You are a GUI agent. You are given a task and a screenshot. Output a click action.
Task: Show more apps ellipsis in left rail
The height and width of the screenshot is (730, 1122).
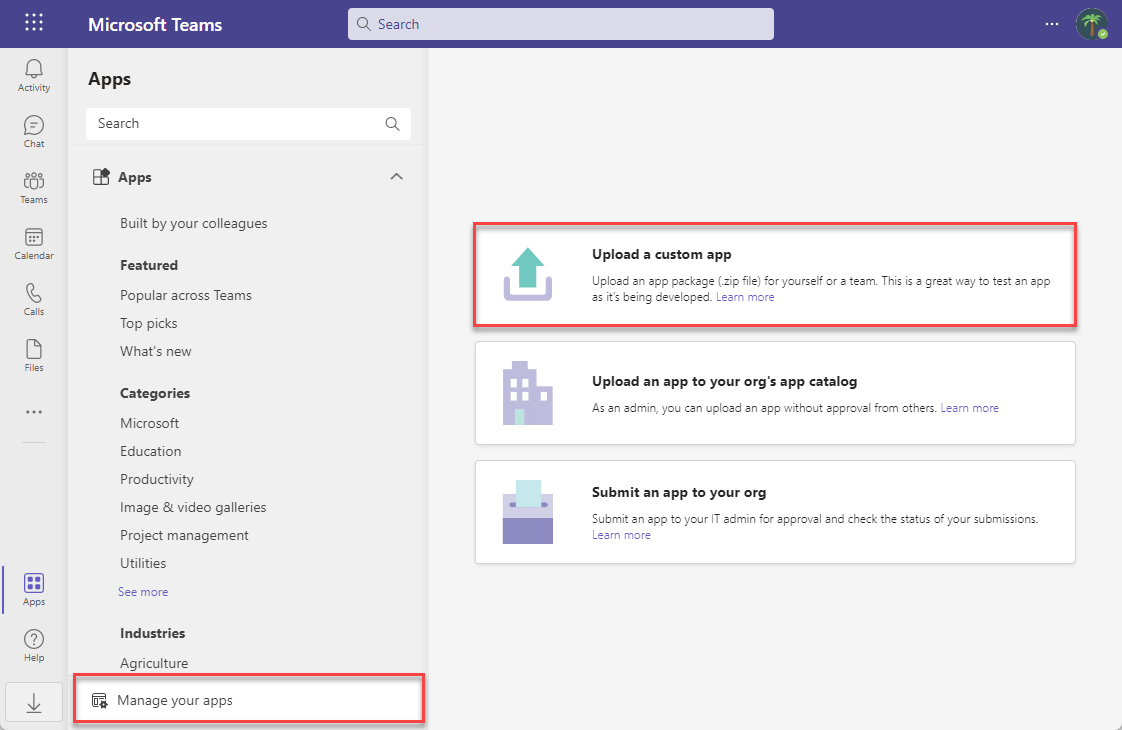tap(34, 412)
